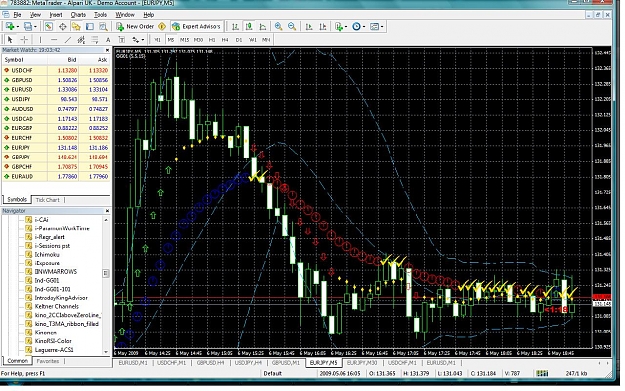The height and width of the screenshot is (391, 625).
Task: Expand the Periods dropdown arrow
Action: (364, 27)
